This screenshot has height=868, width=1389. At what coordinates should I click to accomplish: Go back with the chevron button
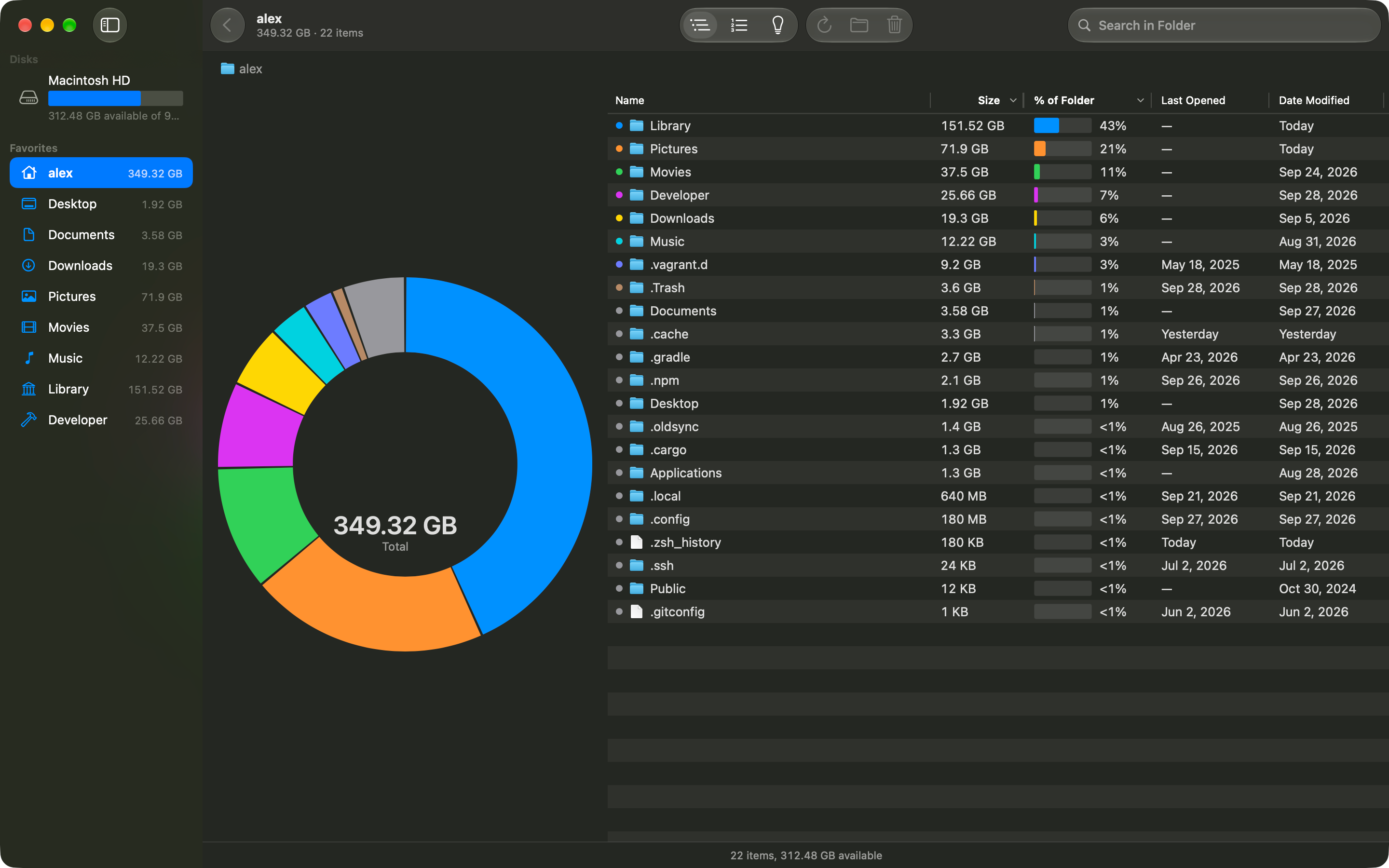pyautogui.click(x=227, y=25)
